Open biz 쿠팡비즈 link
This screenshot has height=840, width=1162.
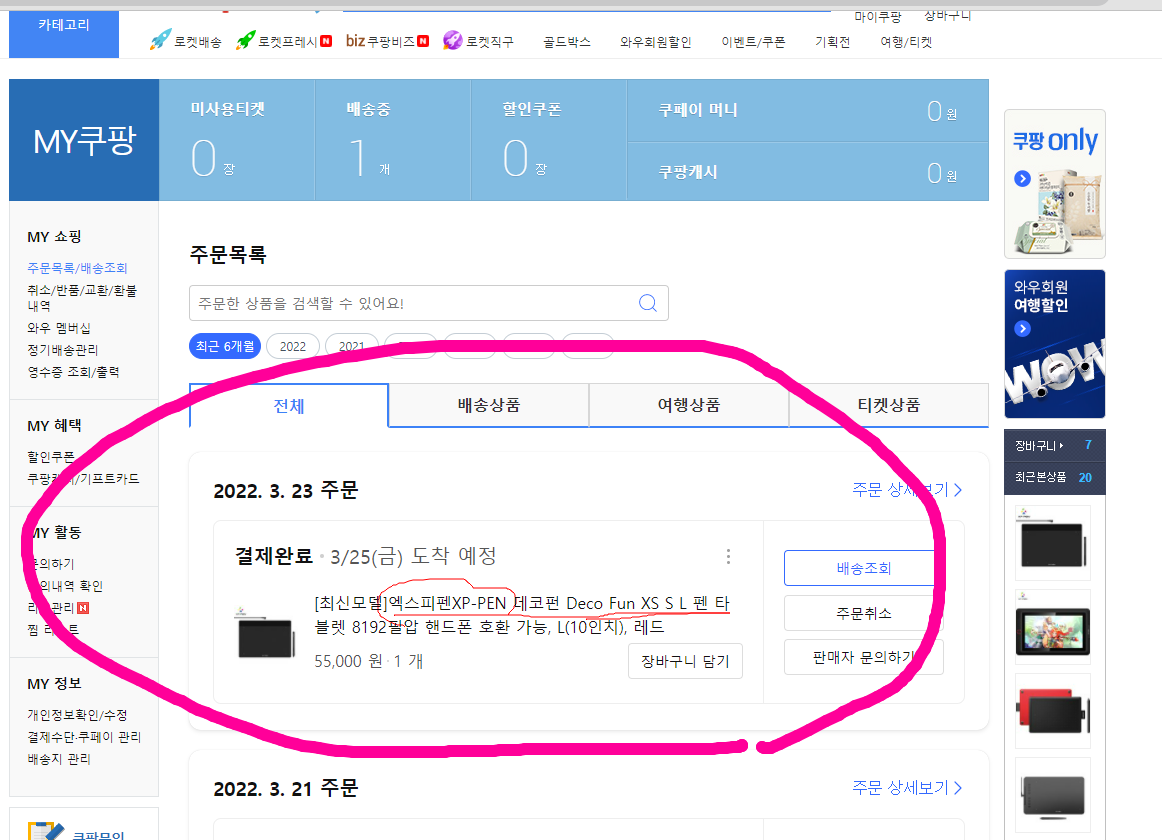(x=387, y=41)
